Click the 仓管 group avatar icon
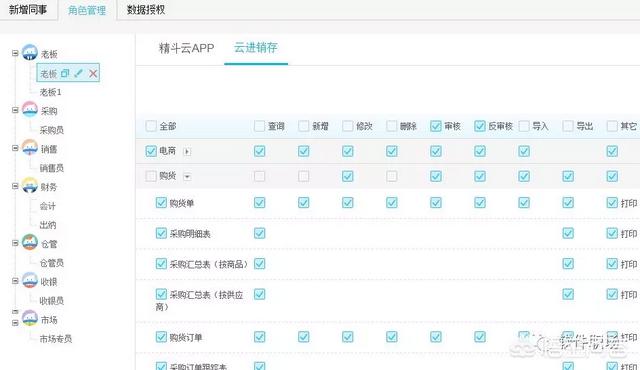 30,242
